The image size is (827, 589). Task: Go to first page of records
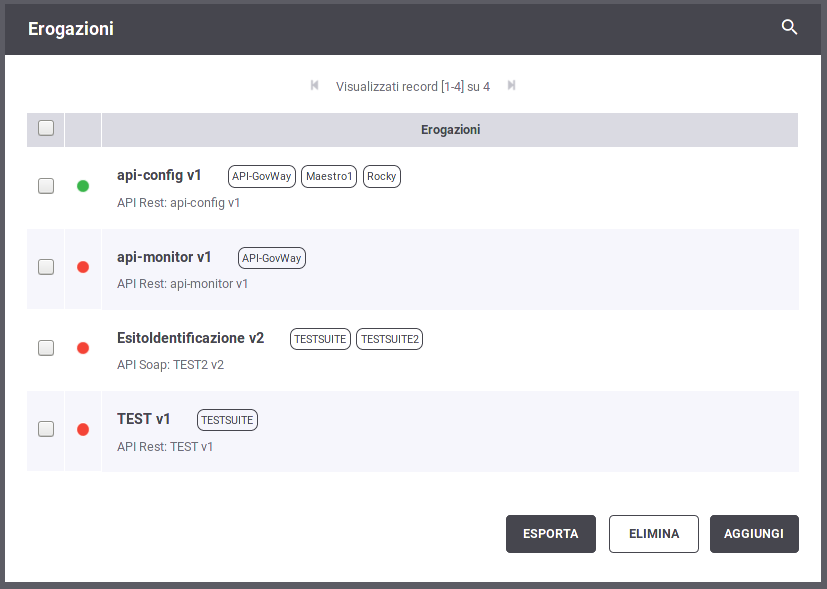coord(315,86)
